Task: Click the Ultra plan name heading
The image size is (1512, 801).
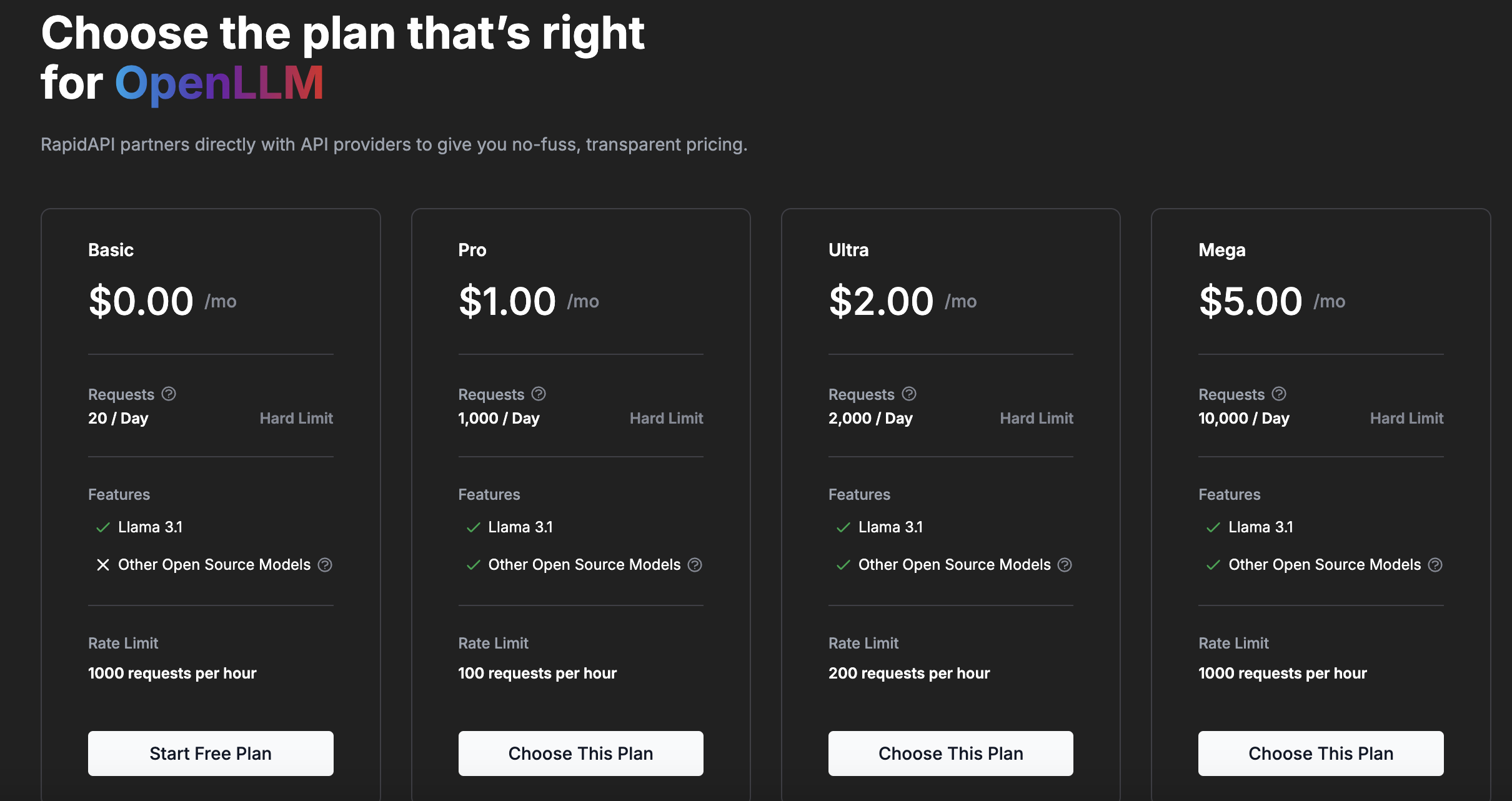Action: [x=848, y=250]
